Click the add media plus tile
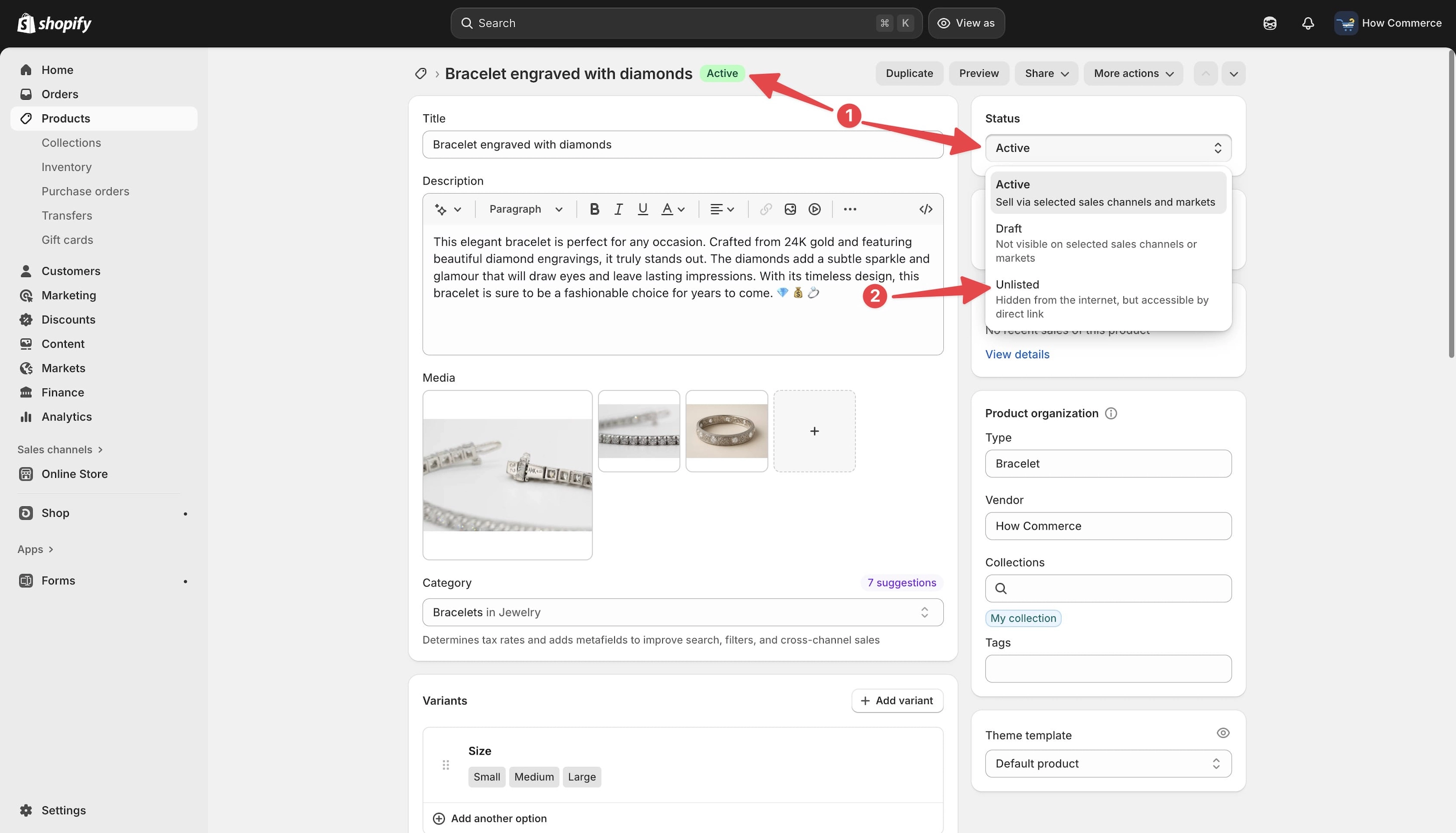Image resolution: width=1456 pixels, height=833 pixels. coord(814,431)
